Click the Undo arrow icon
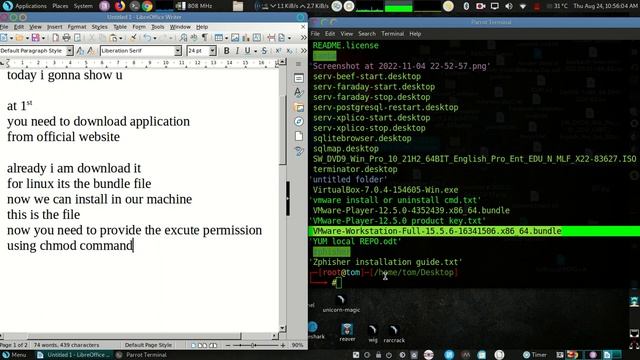 pyautogui.click(x=147, y=38)
